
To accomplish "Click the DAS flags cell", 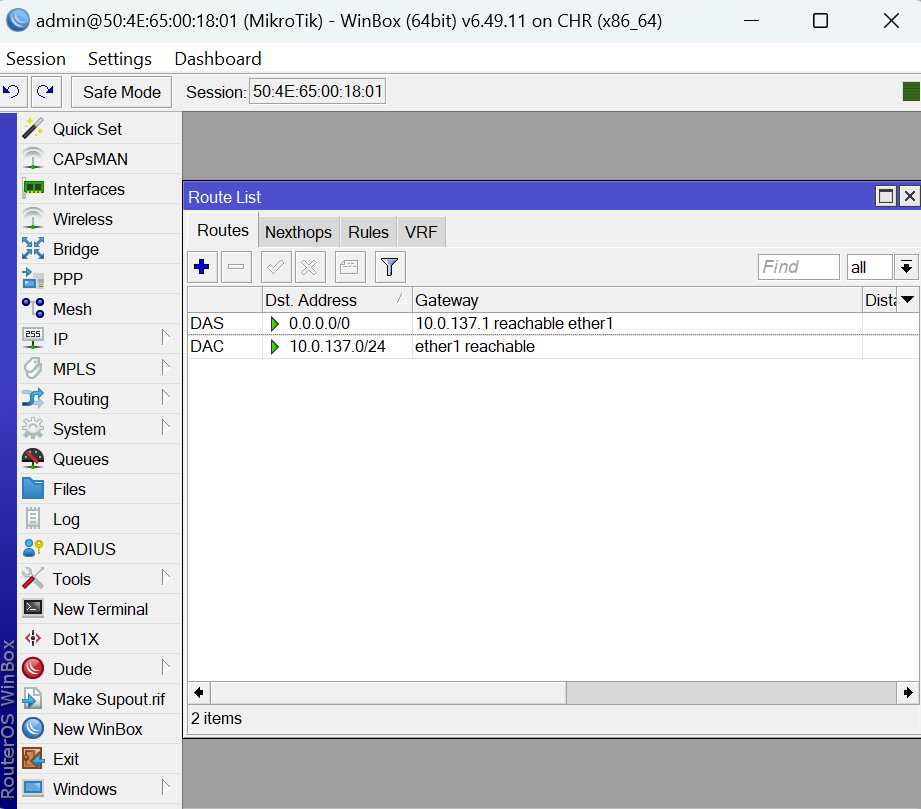I will [225, 323].
